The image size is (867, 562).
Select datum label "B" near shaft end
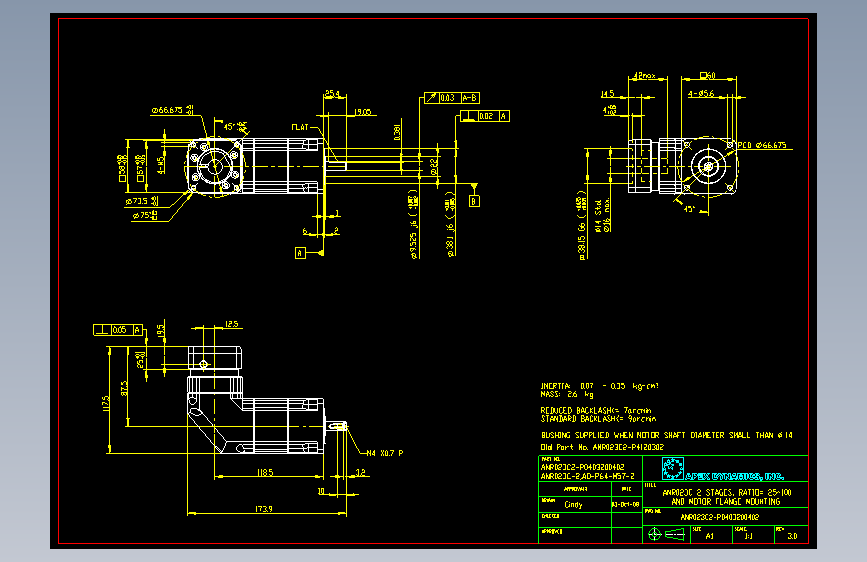[474, 201]
